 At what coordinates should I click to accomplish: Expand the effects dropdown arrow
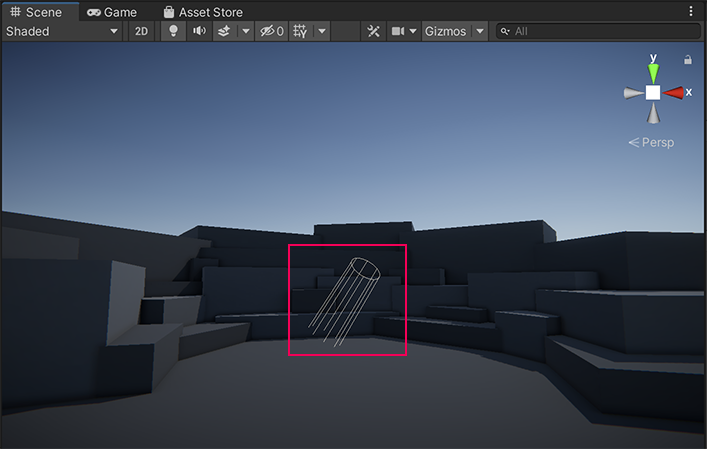[x=245, y=31]
